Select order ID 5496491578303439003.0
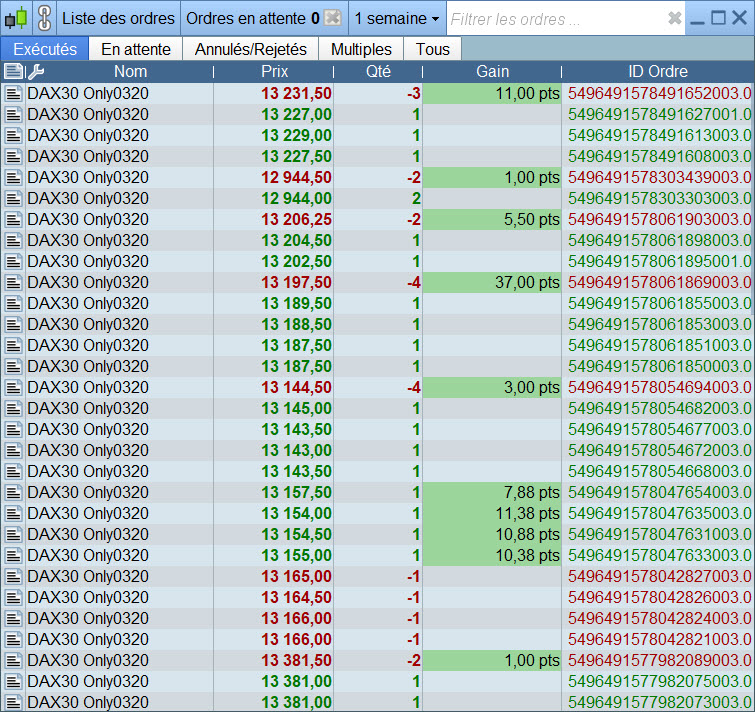This screenshot has height=712, width=755. click(x=659, y=177)
